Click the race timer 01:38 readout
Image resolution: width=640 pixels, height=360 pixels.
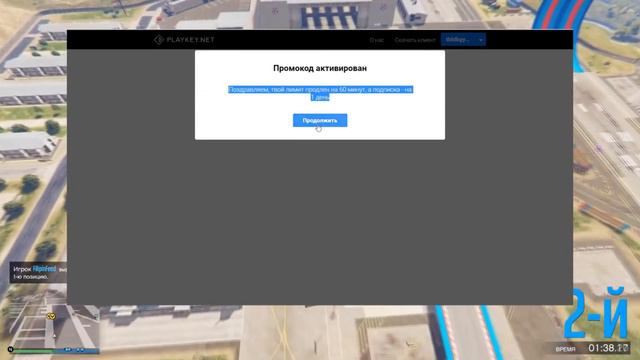(x=608, y=348)
